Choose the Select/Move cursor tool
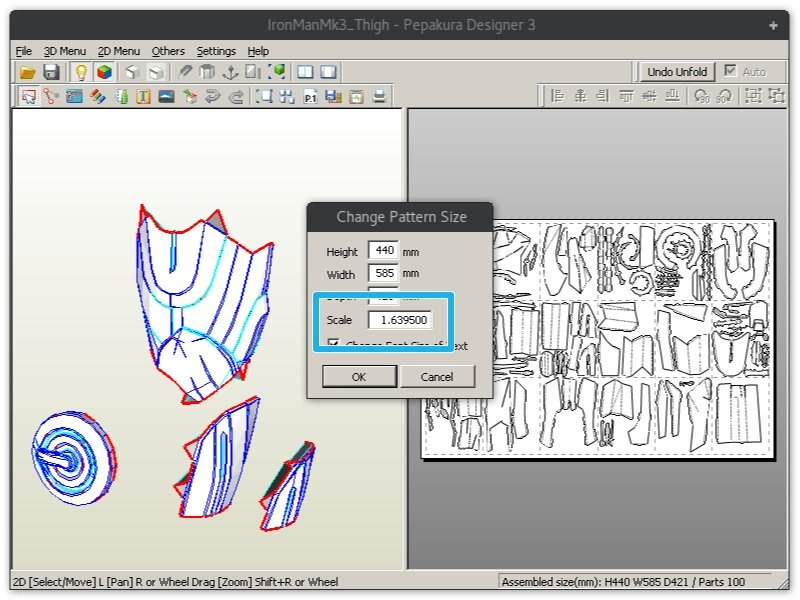Viewport: 800px width, 600px height. 28,96
